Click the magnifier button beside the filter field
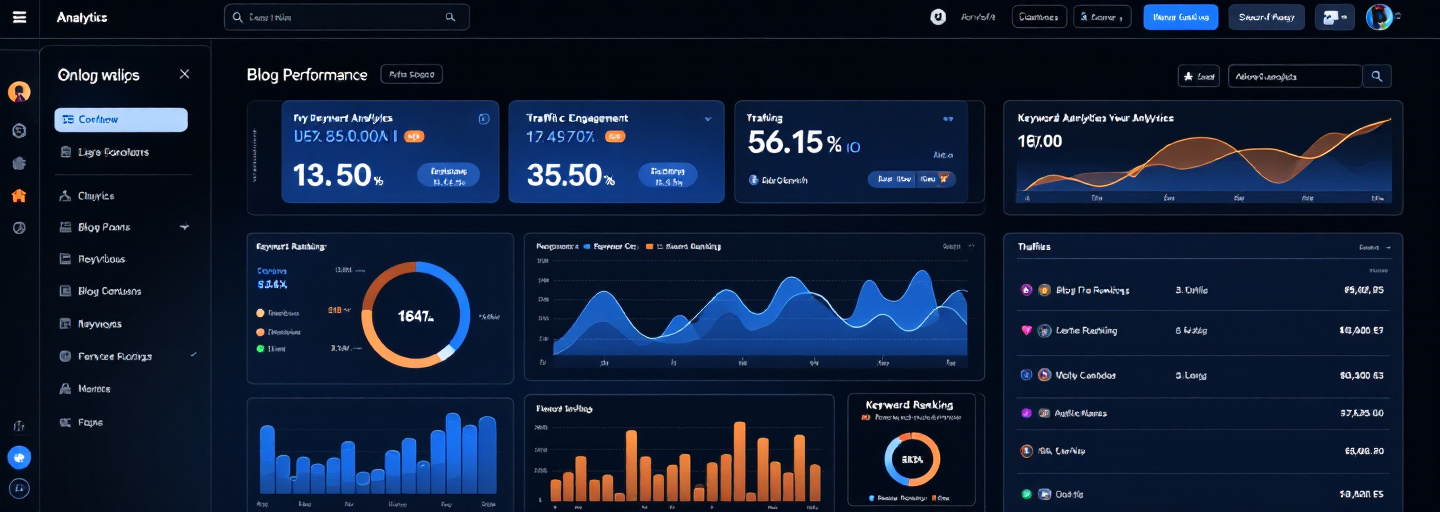This screenshot has height=512, width=1440. (x=1377, y=76)
